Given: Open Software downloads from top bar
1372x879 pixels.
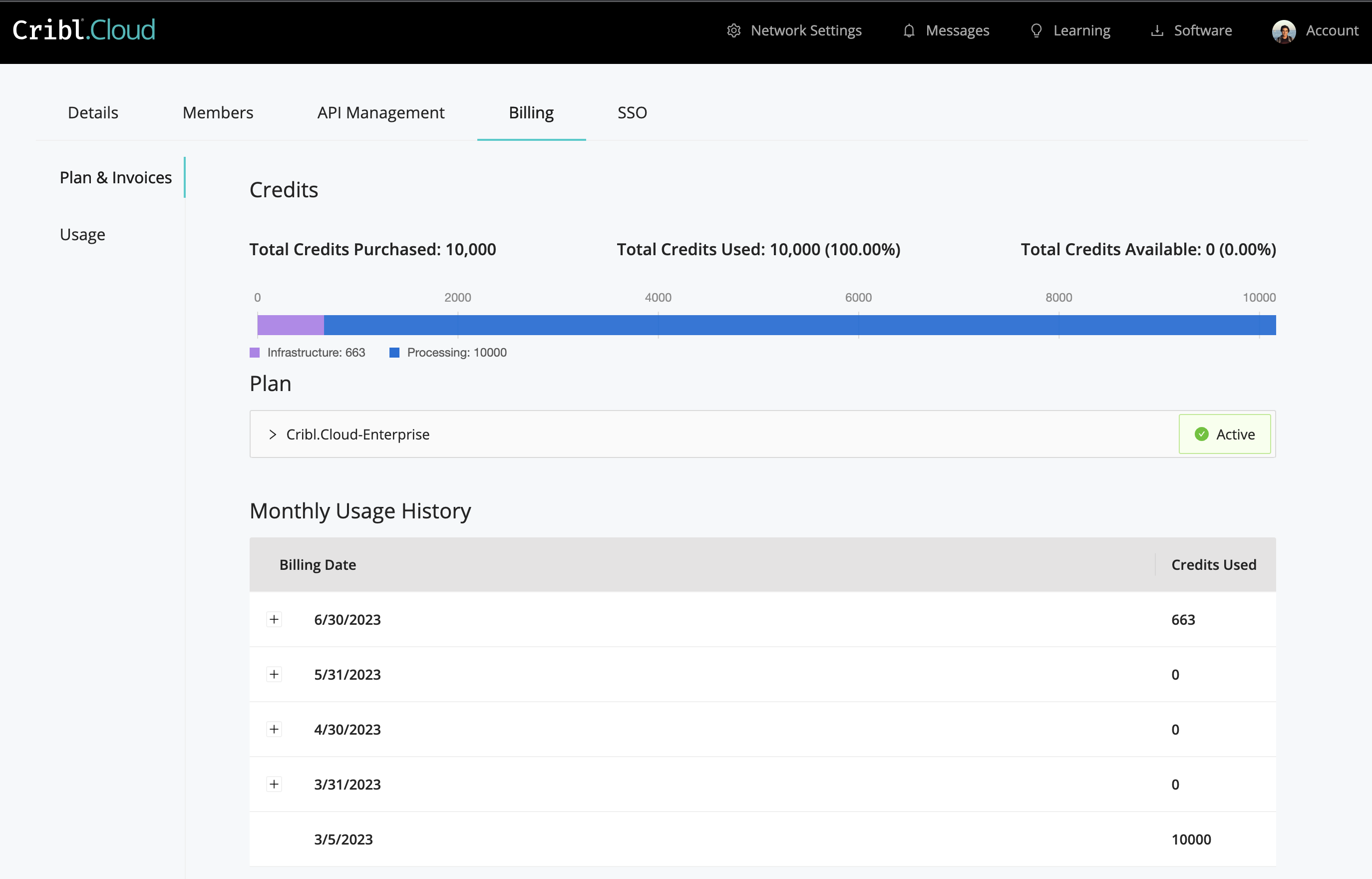Looking at the screenshot, I should click(x=1191, y=30).
